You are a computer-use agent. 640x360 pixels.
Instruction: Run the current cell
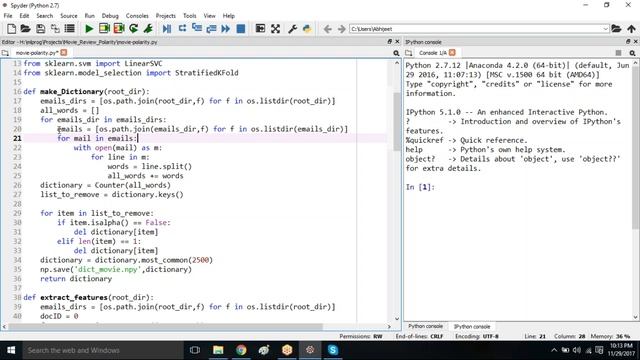tap(104, 29)
